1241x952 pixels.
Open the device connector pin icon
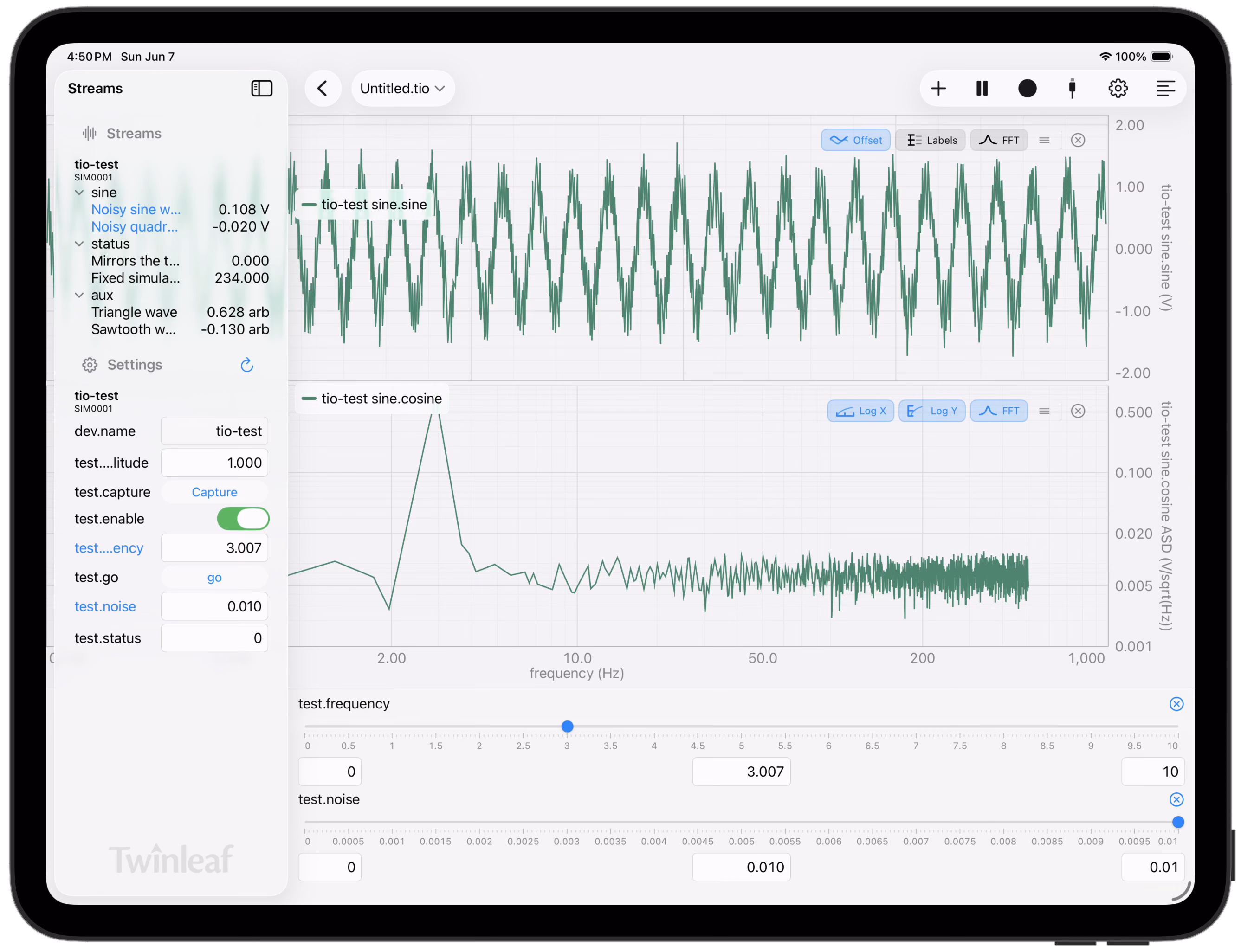pos(1072,89)
